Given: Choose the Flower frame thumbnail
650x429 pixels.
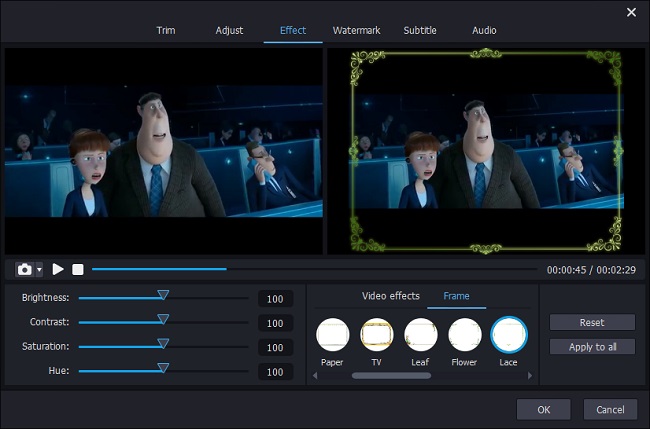Looking at the screenshot, I should (x=465, y=335).
